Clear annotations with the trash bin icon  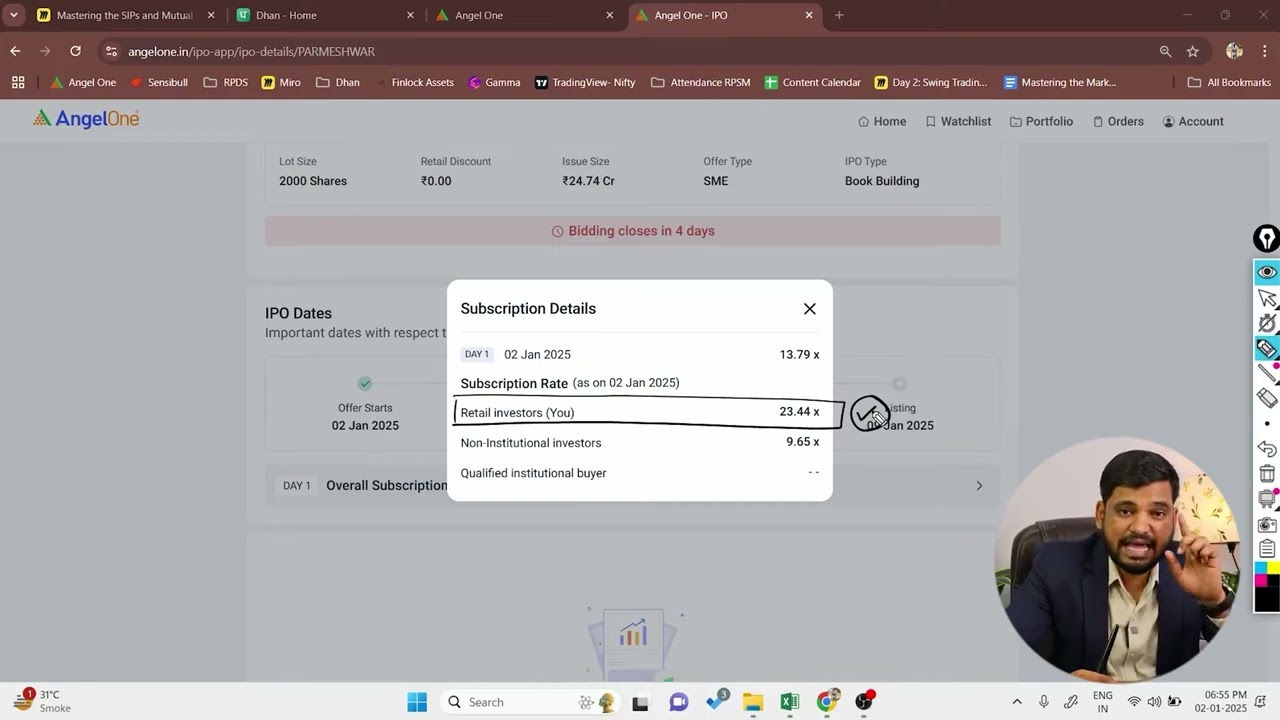[x=1267, y=474]
